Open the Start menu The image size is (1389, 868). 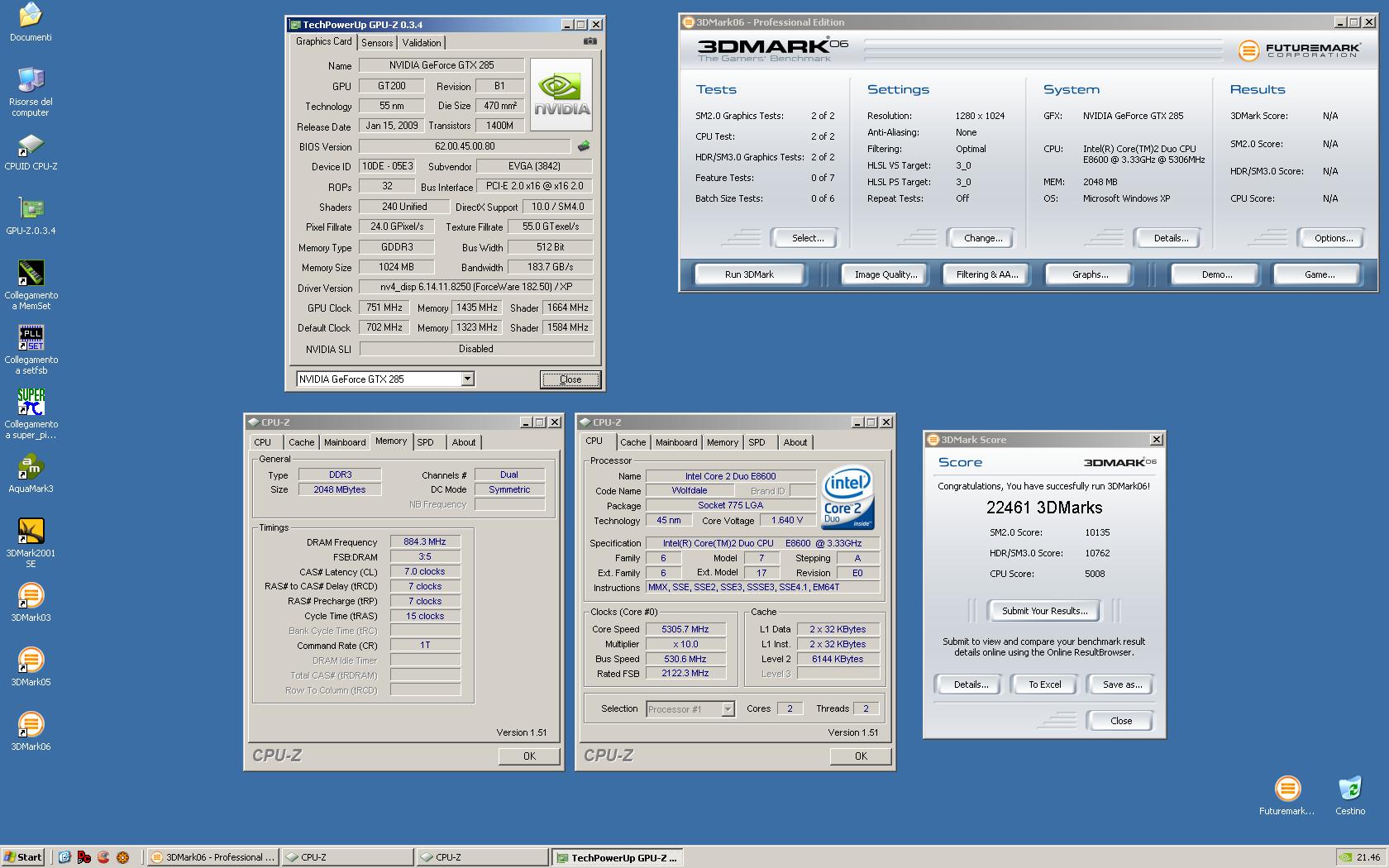coord(23,857)
